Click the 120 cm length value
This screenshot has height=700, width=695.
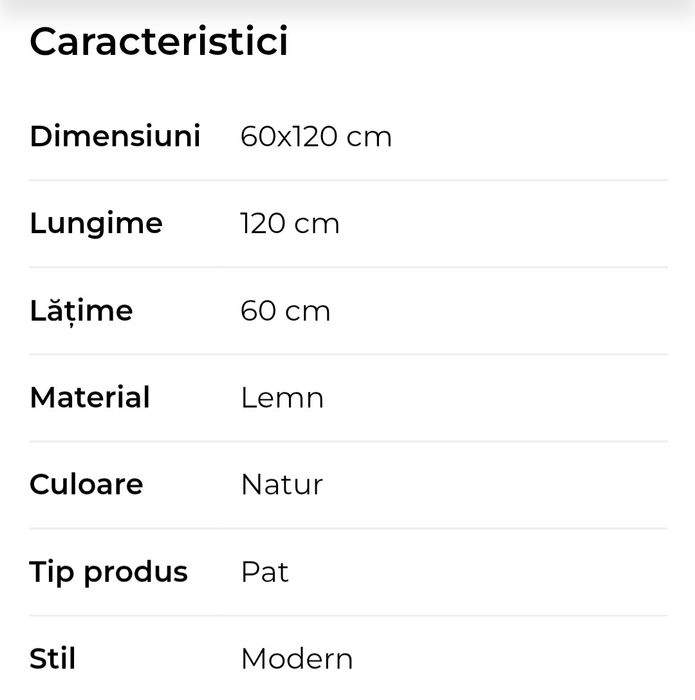tap(290, 223)
